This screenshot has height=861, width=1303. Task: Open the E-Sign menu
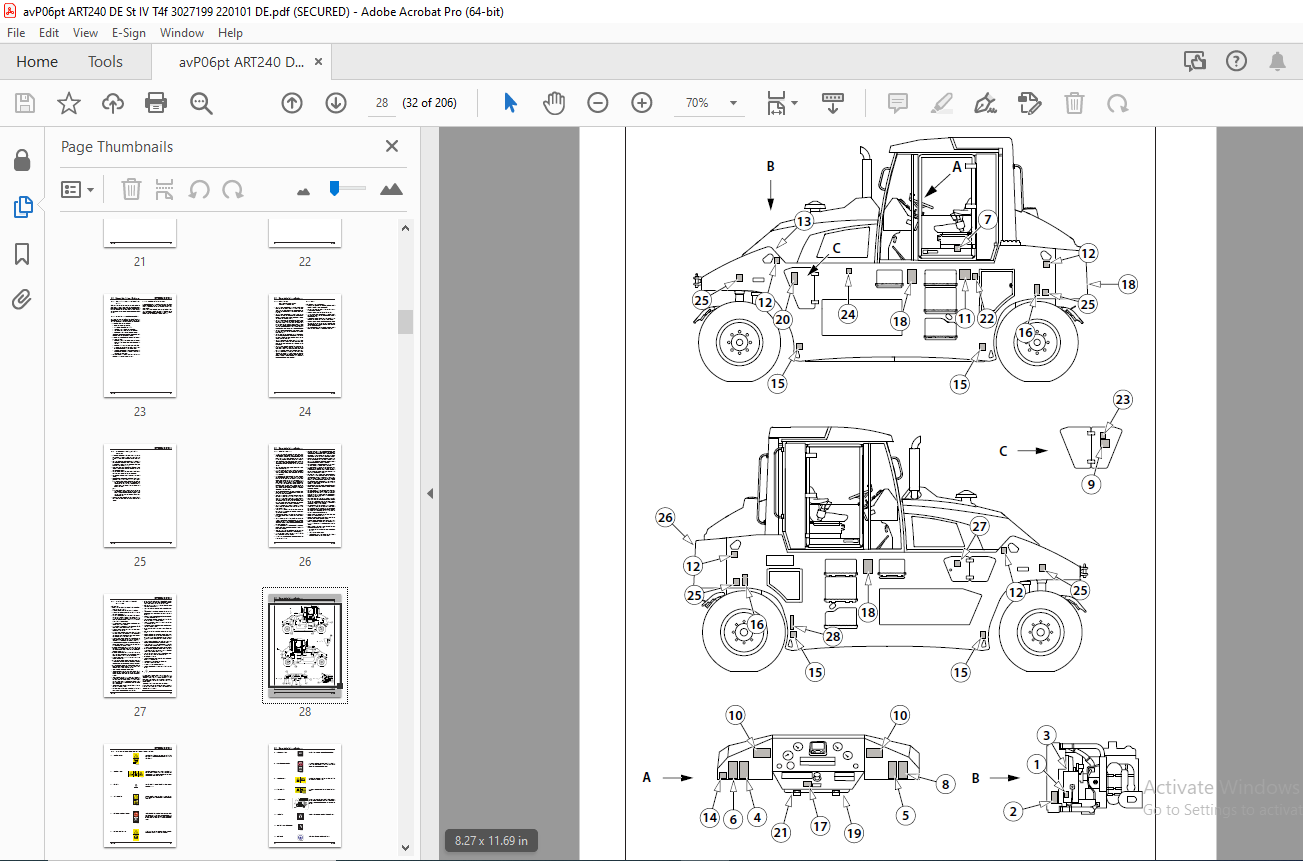pyautogui.click(x=129, y=33)
